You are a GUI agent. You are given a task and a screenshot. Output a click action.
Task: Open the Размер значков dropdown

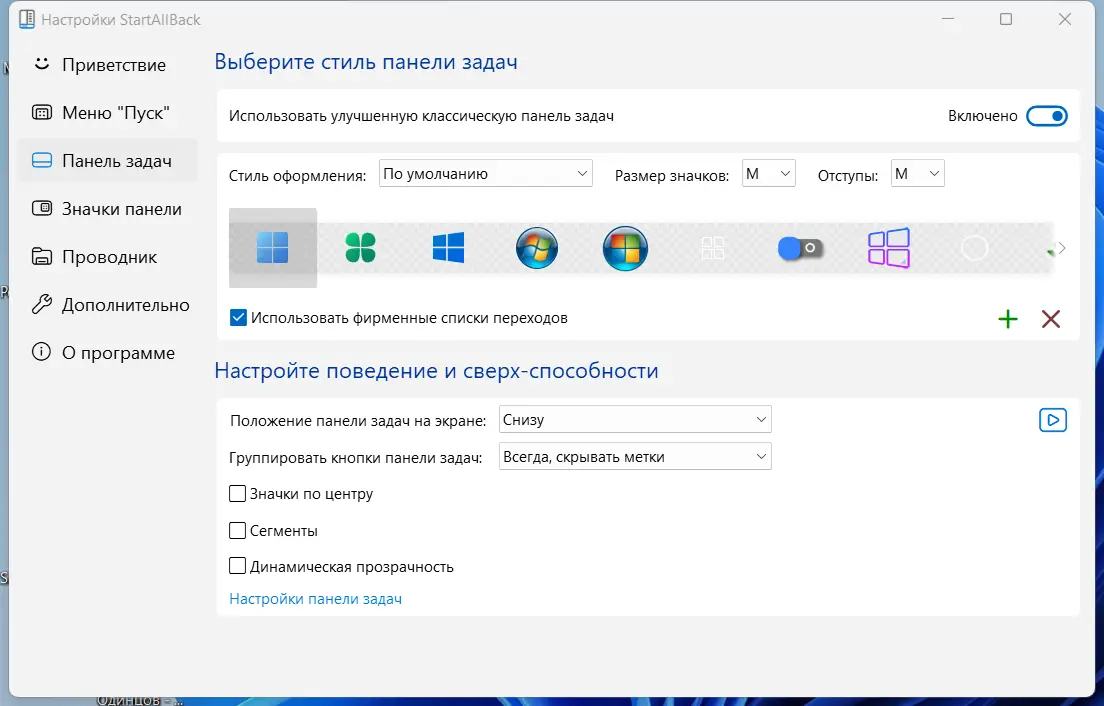pos(769,173)
